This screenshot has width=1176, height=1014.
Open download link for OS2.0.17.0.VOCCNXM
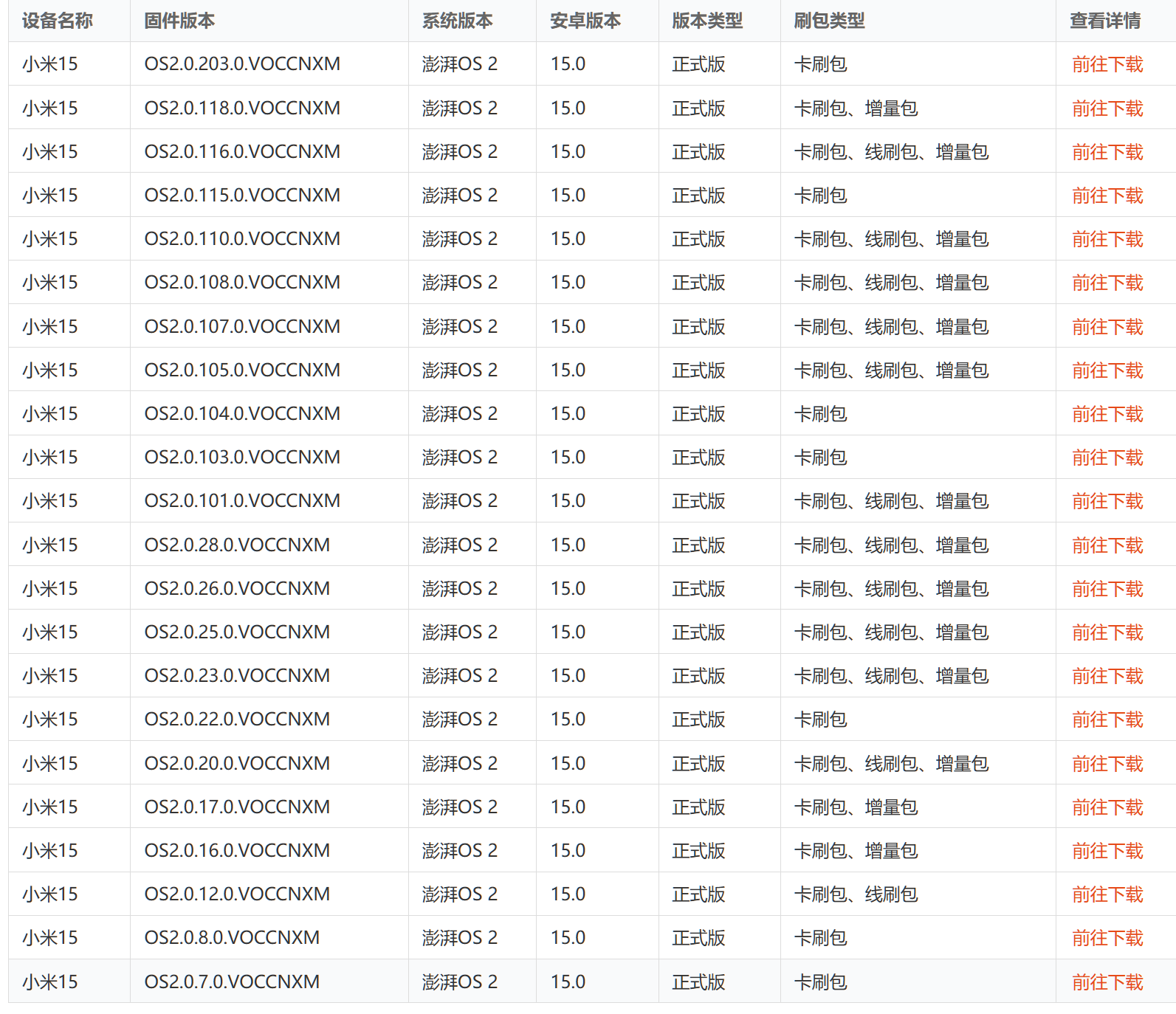point(1107,807)
